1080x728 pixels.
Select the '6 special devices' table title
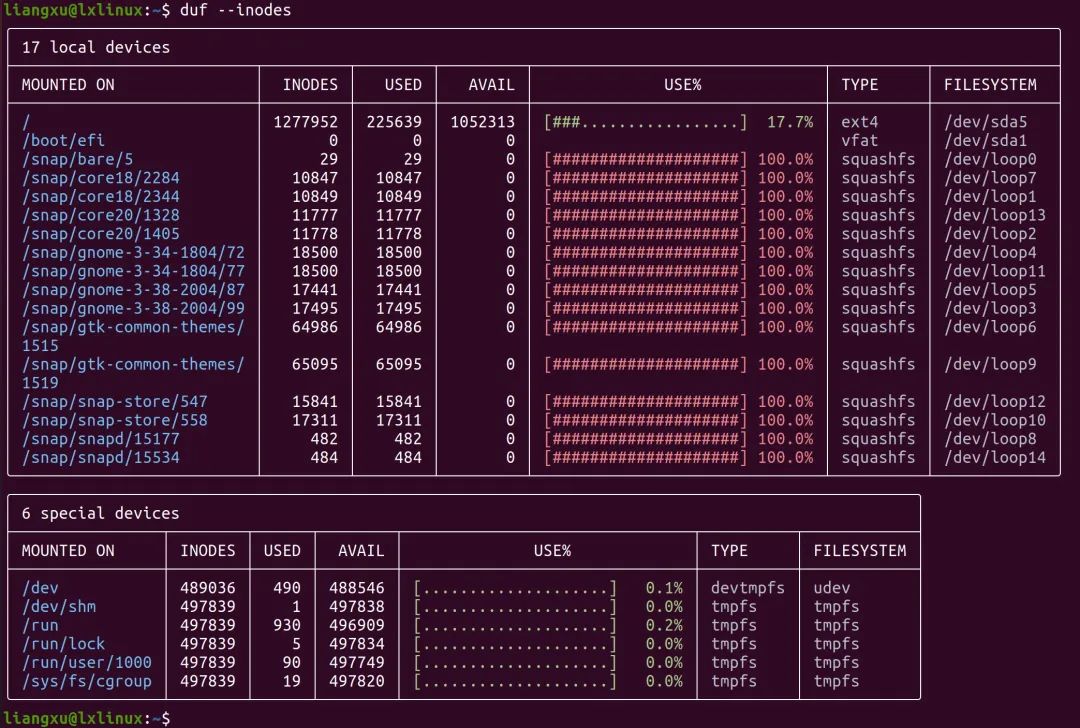101,513
